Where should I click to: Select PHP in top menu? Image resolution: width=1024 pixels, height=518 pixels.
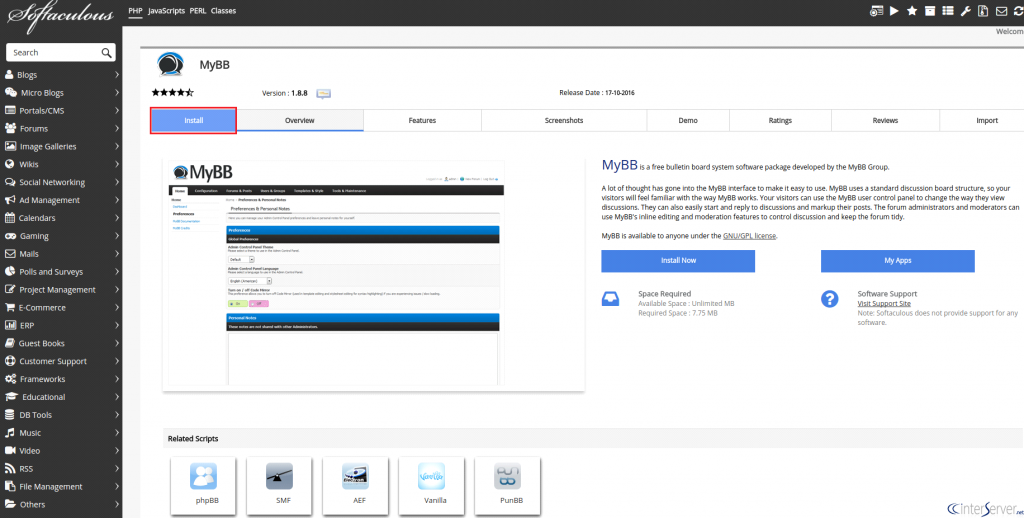click(135, 10)
